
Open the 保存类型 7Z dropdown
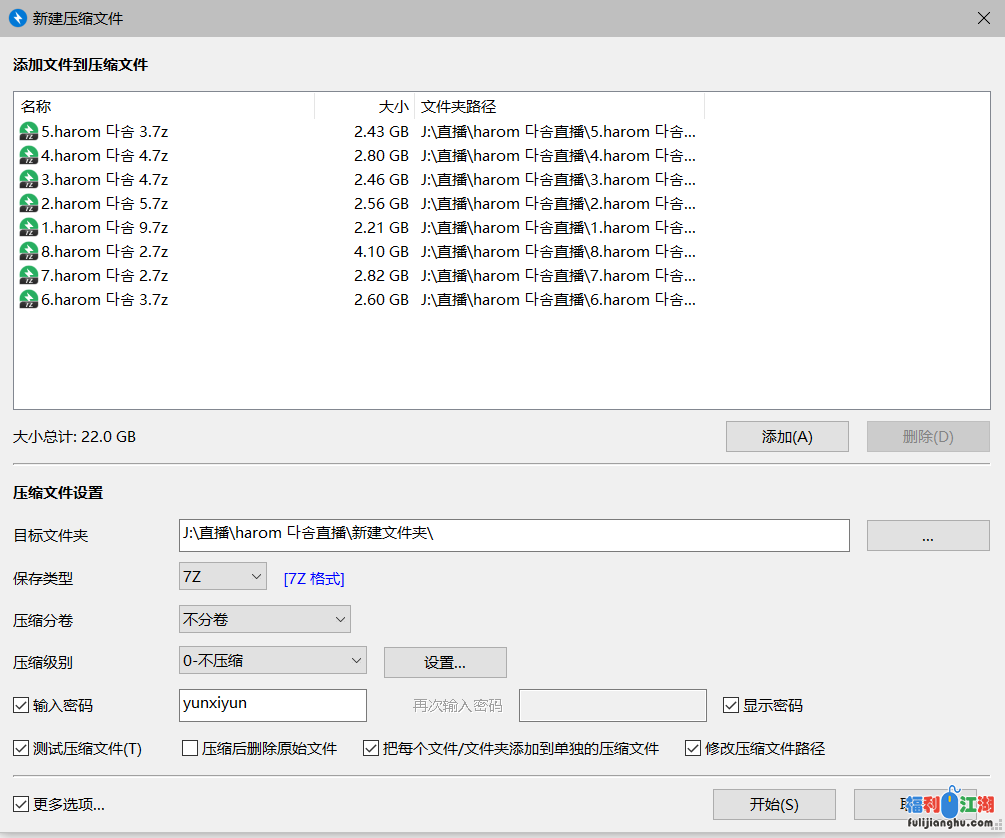[x=222, y=576]
